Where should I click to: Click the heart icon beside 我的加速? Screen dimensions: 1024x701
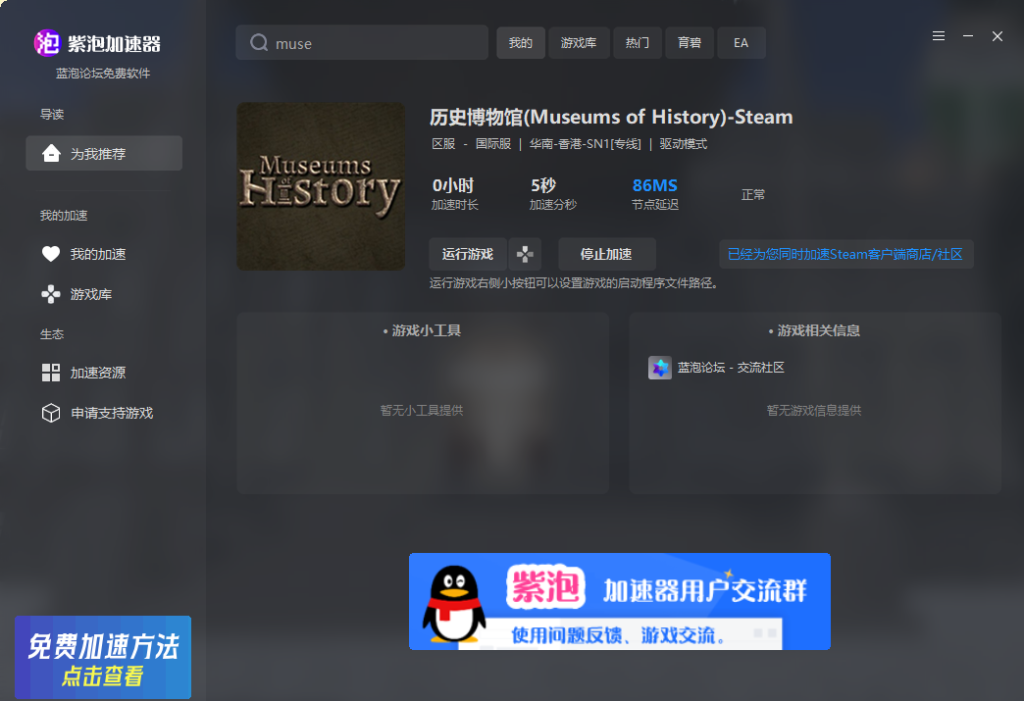coord(51,253)
